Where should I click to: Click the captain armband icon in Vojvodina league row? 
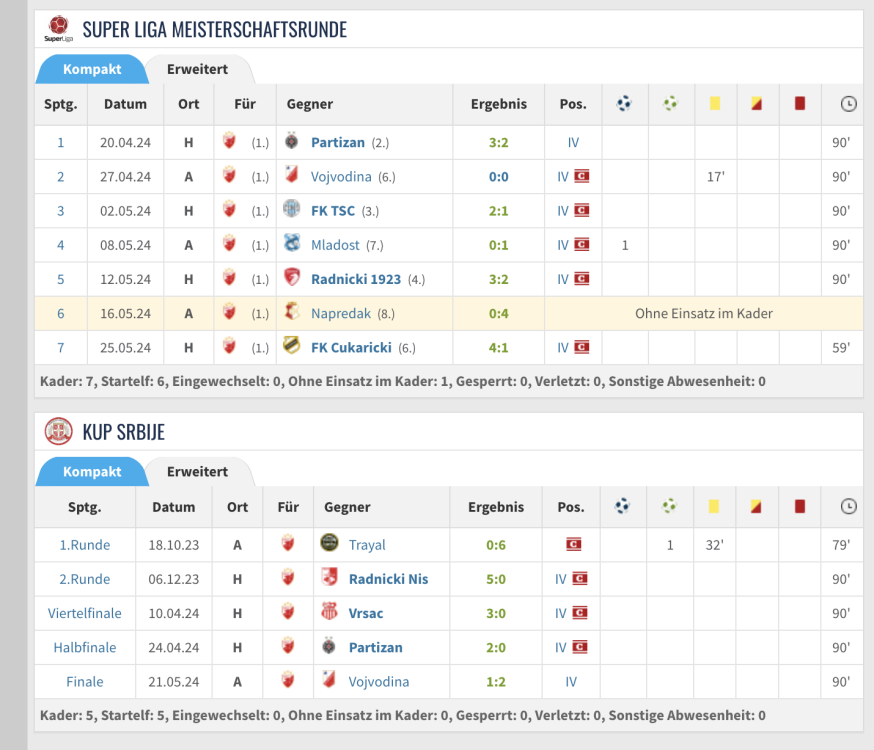tap(581, 177)
